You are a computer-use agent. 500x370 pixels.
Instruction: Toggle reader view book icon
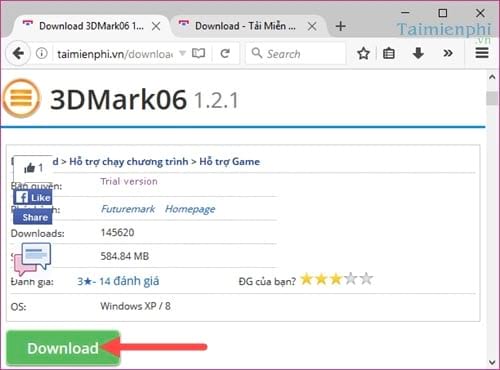[198, 53]
